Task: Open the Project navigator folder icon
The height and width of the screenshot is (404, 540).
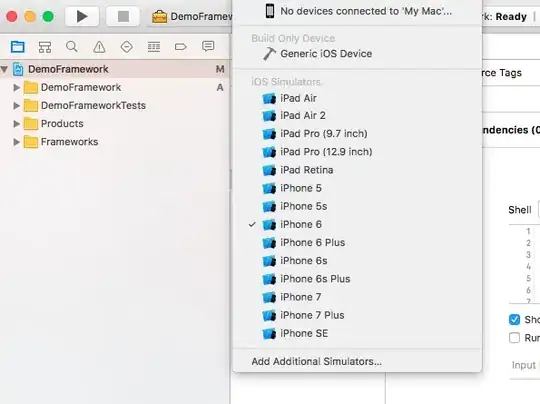Action: [x=18, y=46]
